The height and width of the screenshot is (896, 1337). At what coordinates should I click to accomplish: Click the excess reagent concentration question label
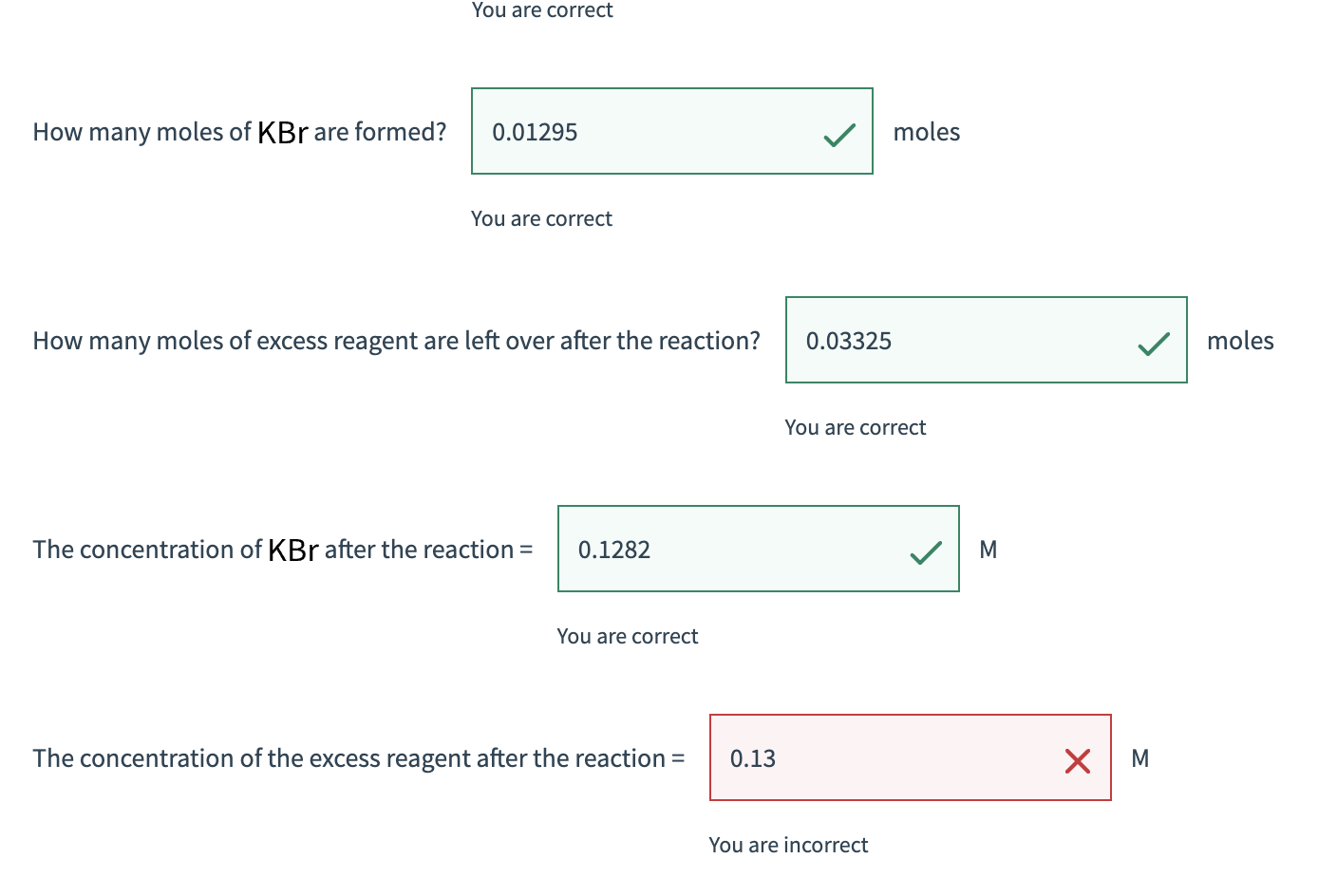[x=358, y=757]
